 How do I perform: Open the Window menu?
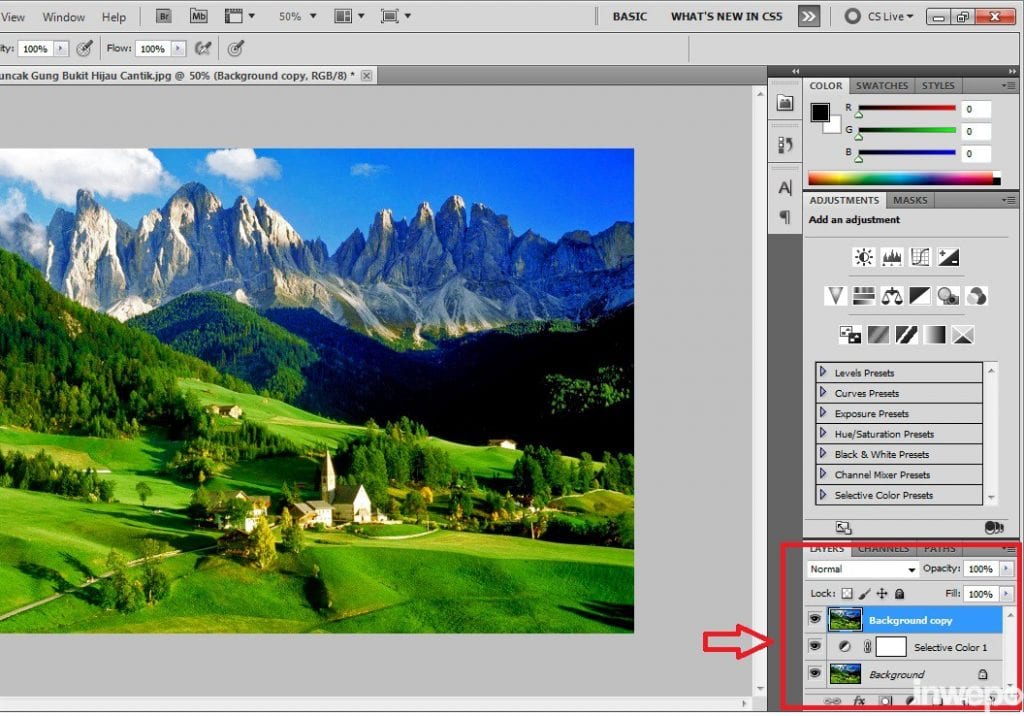[64, 17]
